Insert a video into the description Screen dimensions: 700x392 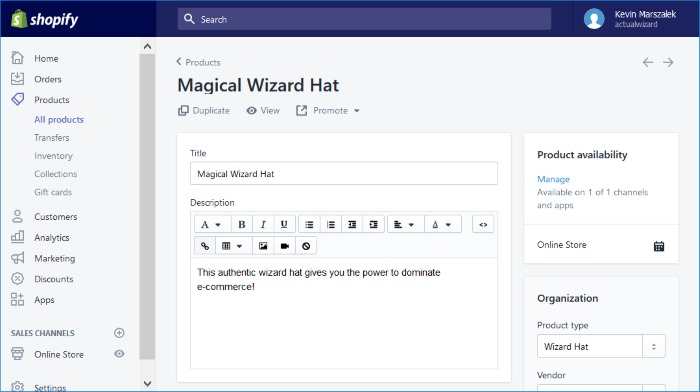[x=284, y=246]
